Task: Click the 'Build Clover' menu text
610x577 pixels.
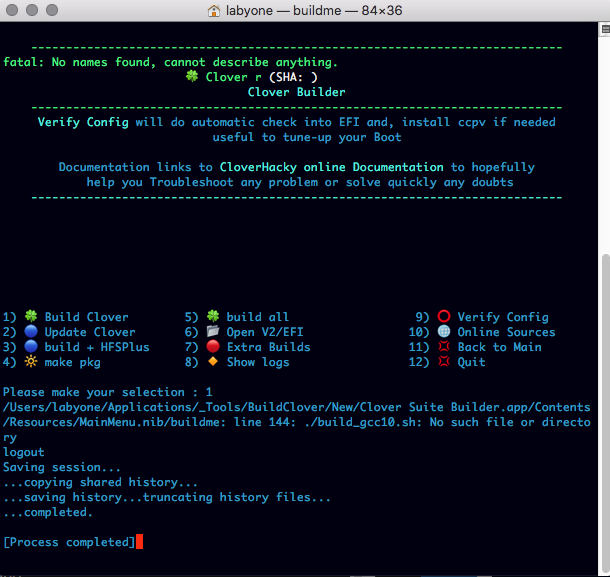Action: 86,317
